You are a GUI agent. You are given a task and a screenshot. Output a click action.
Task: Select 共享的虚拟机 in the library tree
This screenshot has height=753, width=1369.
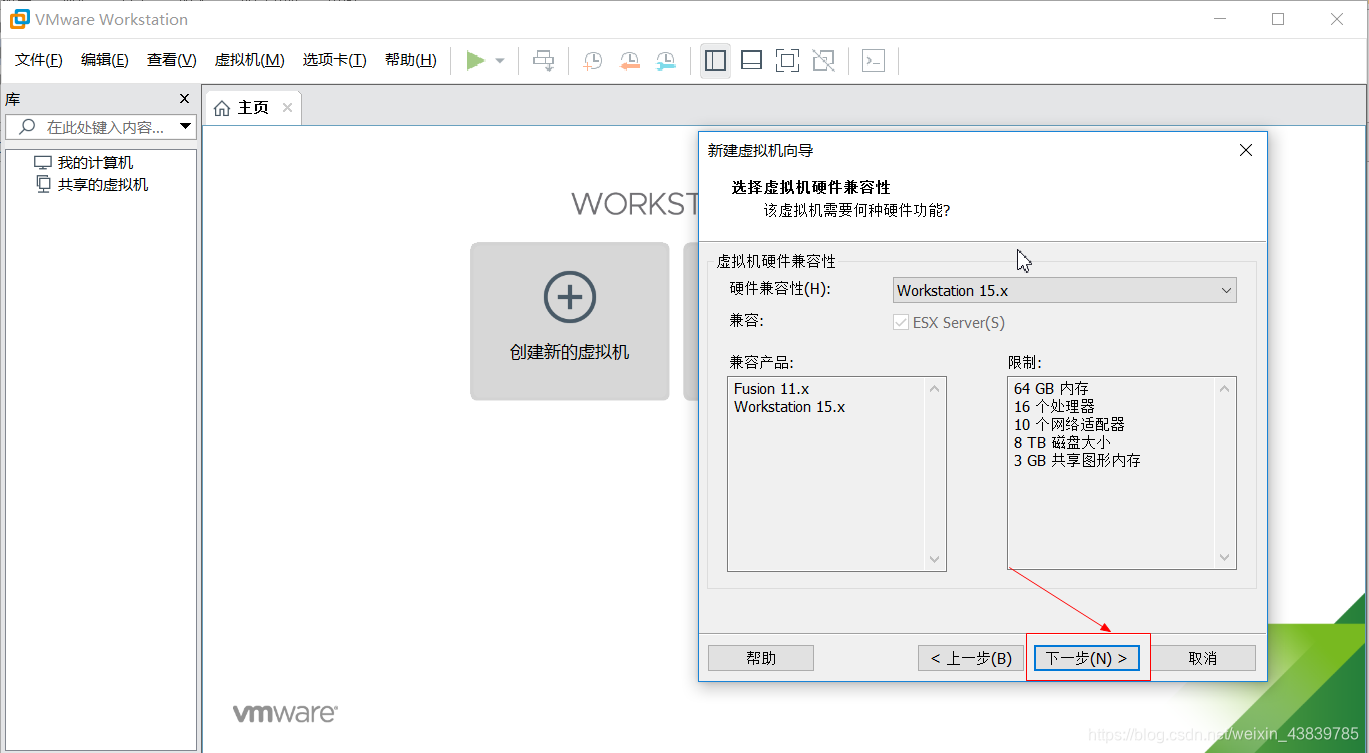click(x=103, y=185)
